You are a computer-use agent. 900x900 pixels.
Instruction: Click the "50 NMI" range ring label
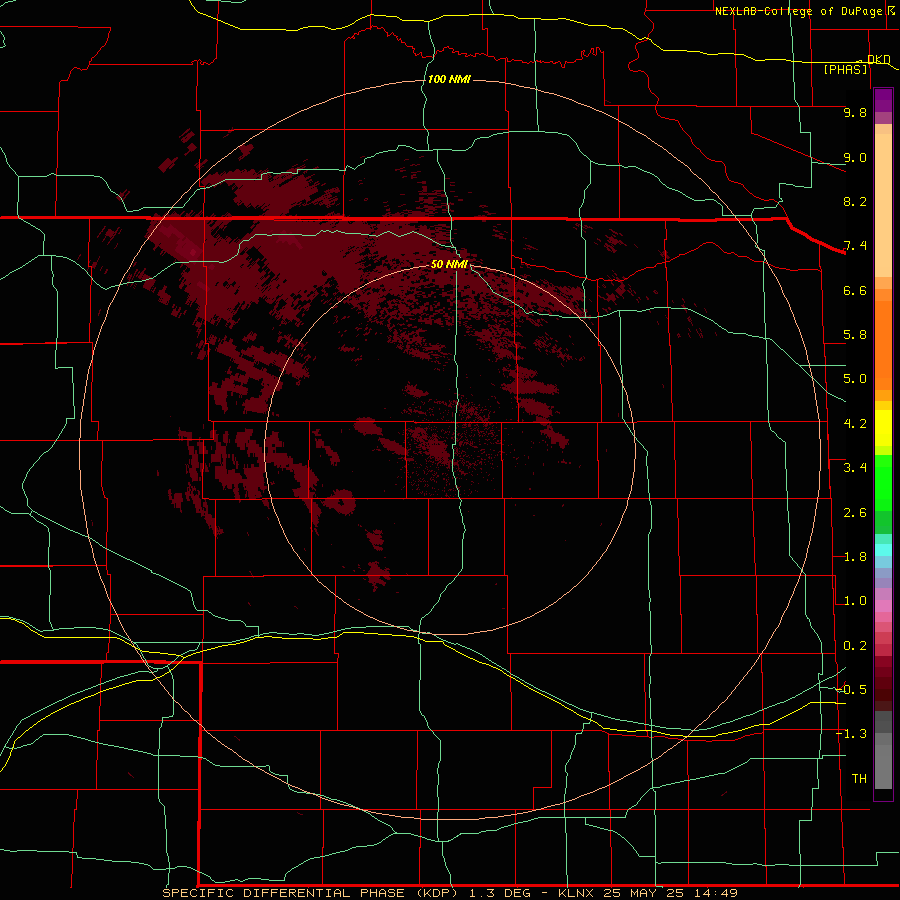point(449,264)
